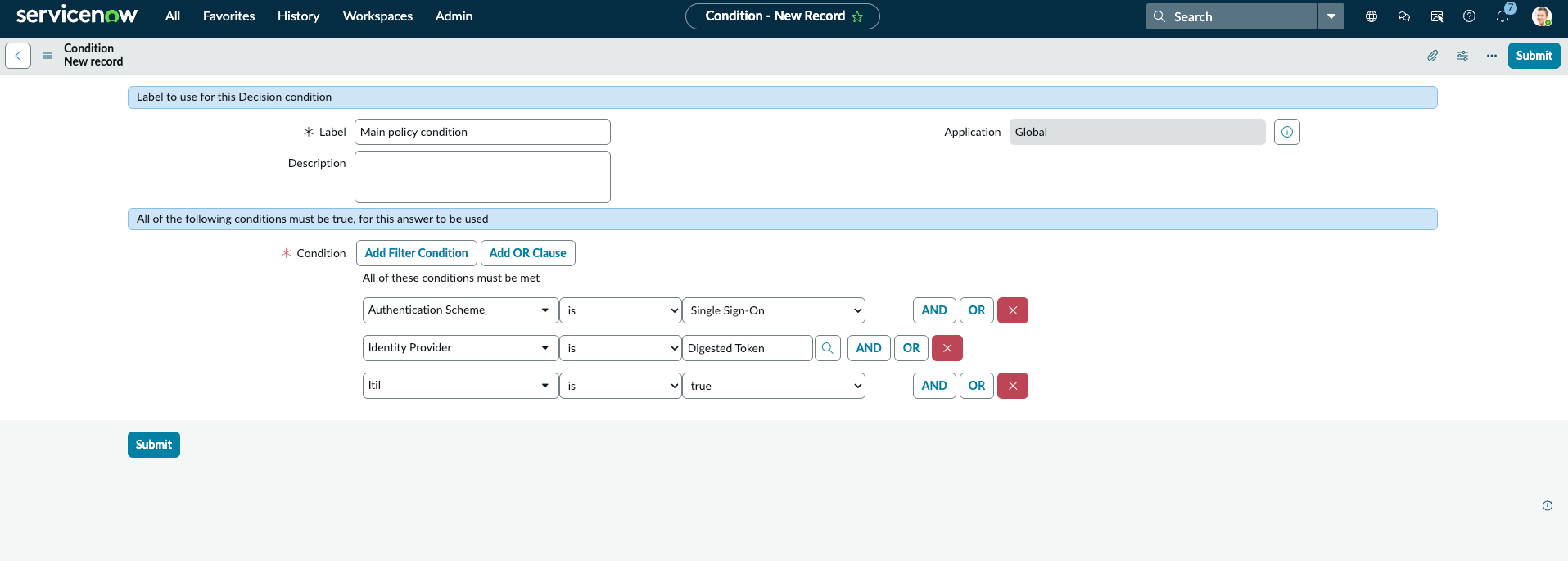This screenshot has height=561, width=1568.
Task: Delete the Itil condition row
Action: (1013, 386)
